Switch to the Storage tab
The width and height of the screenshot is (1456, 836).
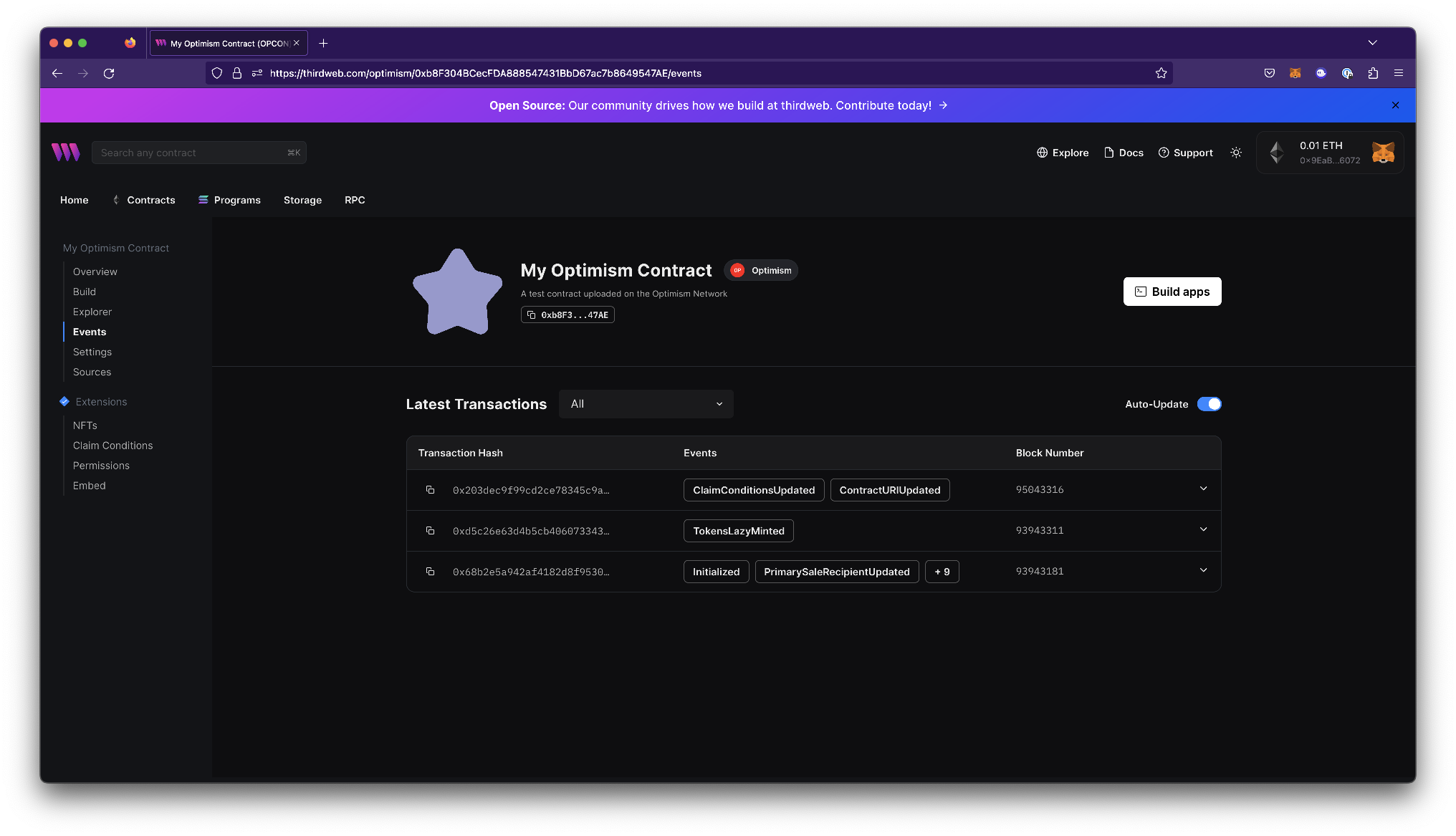[302, 200]
